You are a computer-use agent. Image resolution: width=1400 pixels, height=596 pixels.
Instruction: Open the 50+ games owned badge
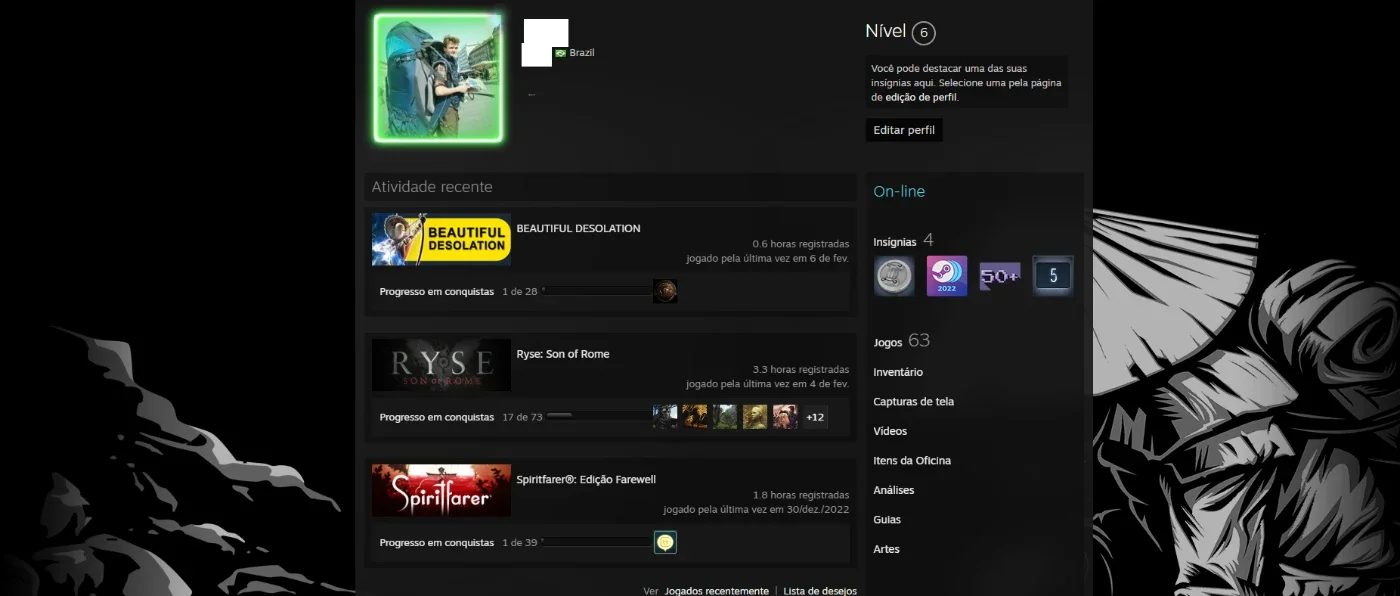[1000, 276]
